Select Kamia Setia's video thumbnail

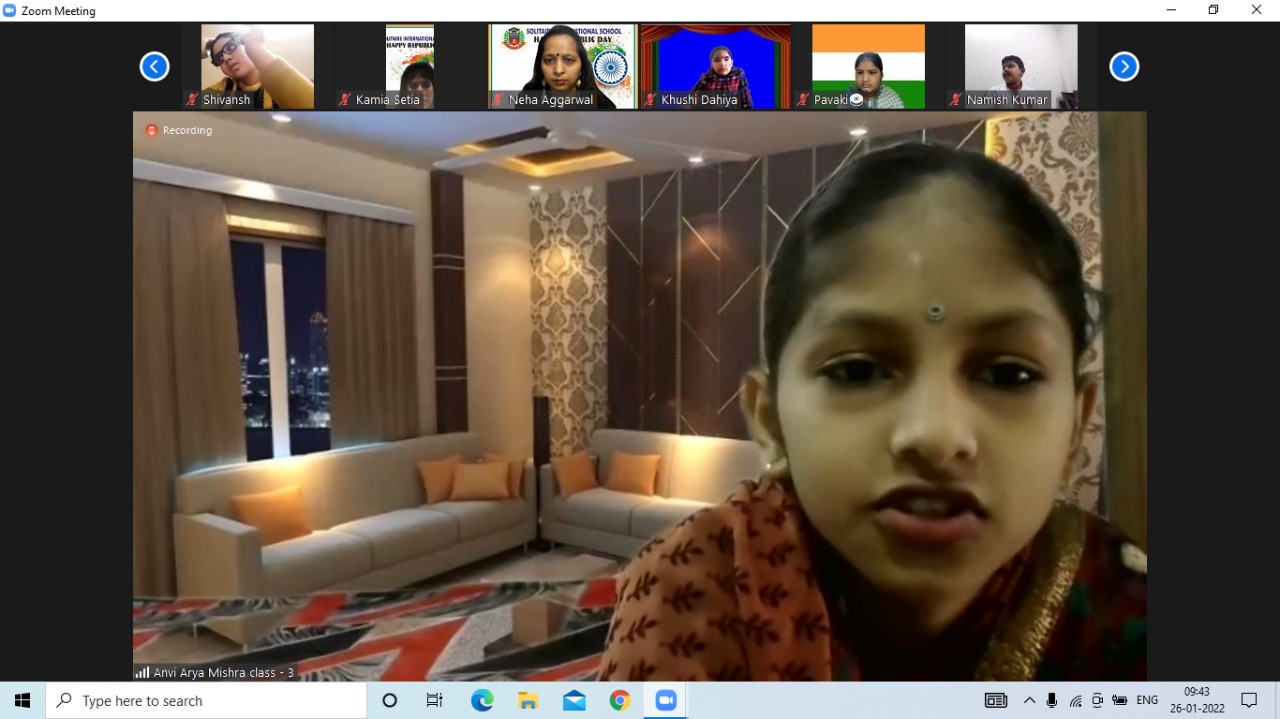[410, 66]
